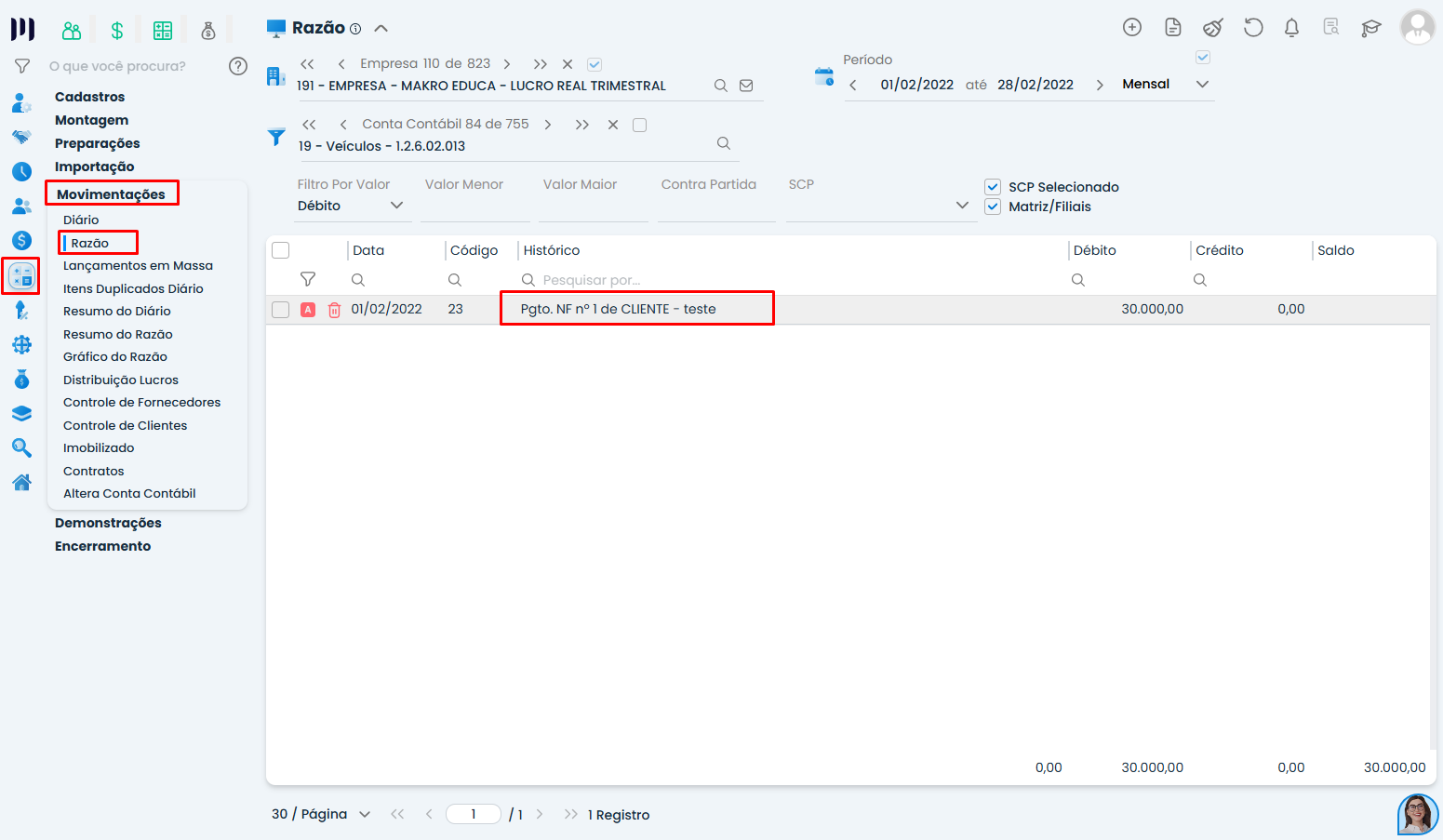Click the red trash delete icon in row
The height and width of the screenshot is (840, 1443).
click(x=334, y=310)
